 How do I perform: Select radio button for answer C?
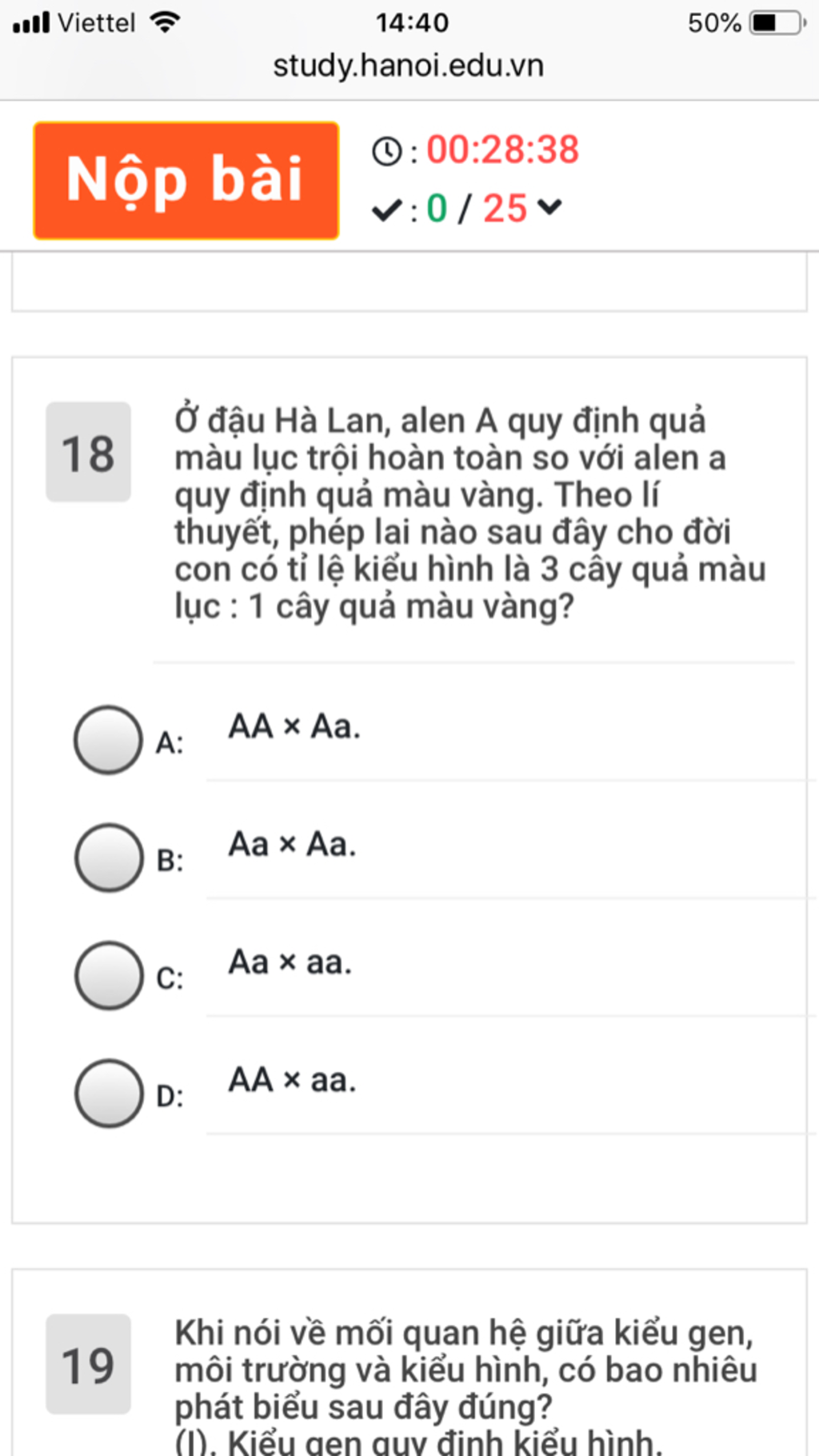point(108,975)
